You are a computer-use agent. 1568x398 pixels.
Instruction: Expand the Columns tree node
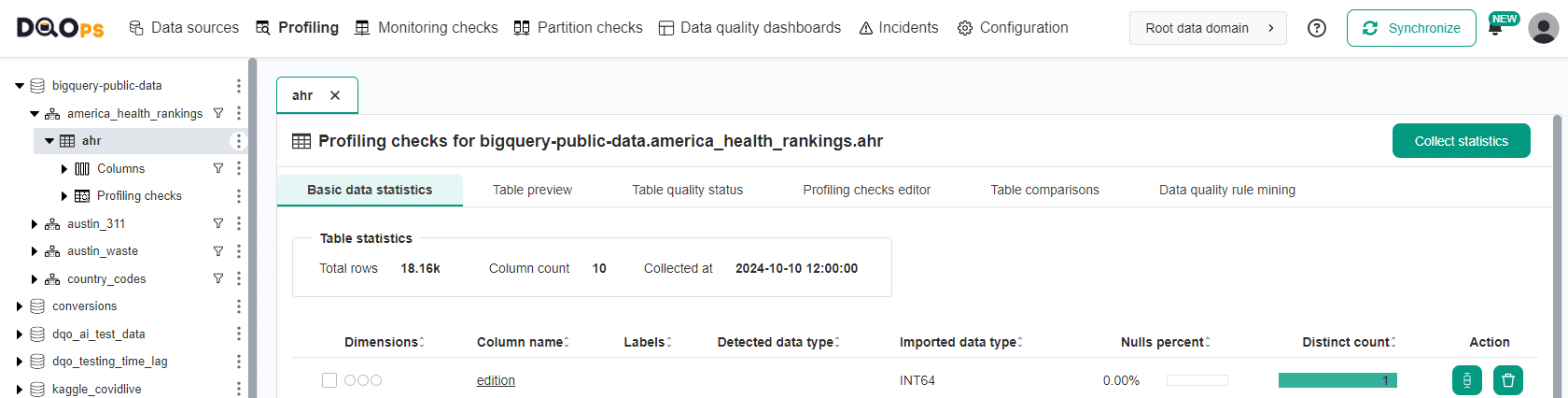pyautogui.click(x=64, y=169)
